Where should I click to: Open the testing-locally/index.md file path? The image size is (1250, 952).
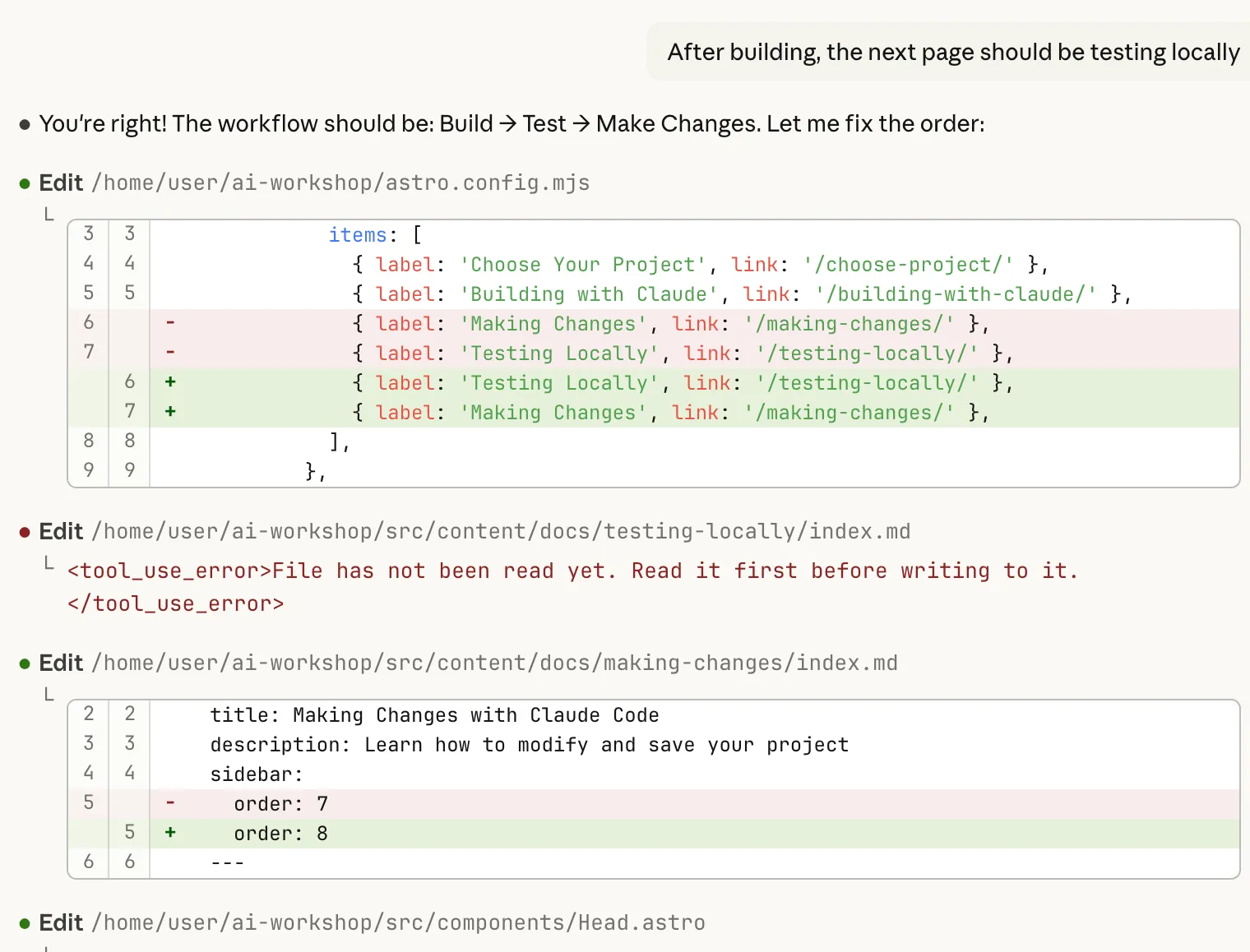click(501, 531)
